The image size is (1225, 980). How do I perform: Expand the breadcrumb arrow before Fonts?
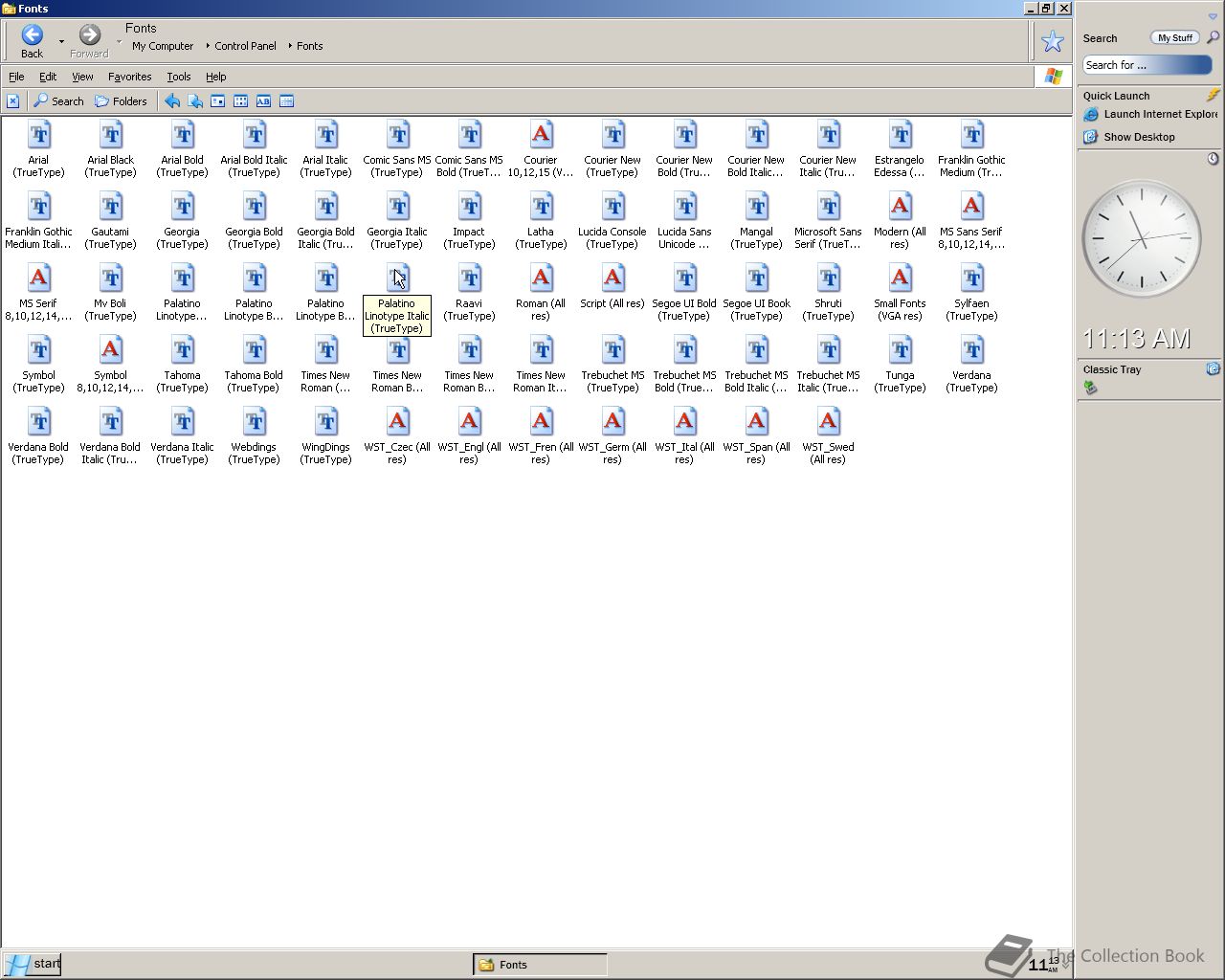point(290,46)
